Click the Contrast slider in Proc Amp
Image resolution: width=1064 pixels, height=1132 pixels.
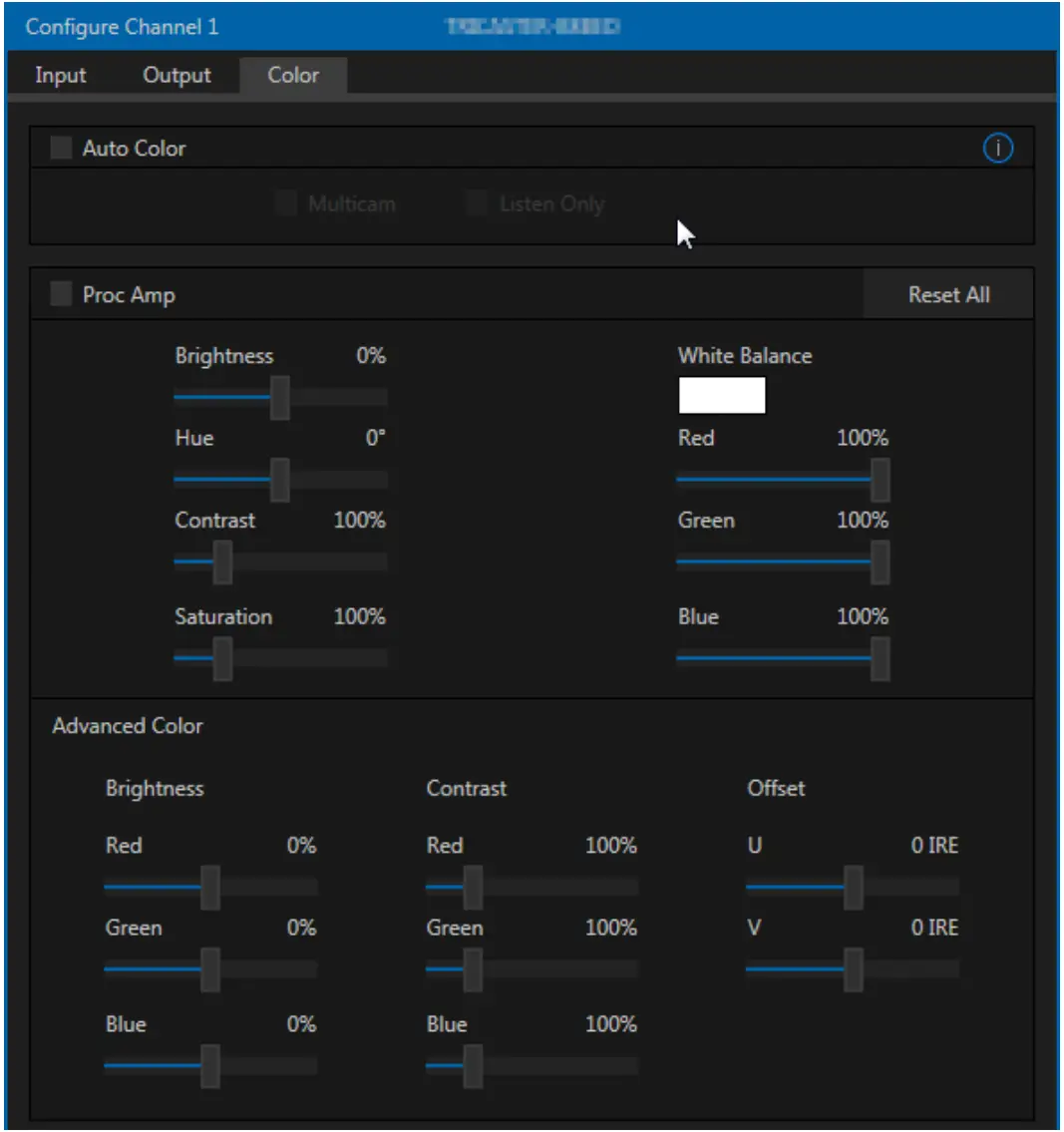(221, 561)
